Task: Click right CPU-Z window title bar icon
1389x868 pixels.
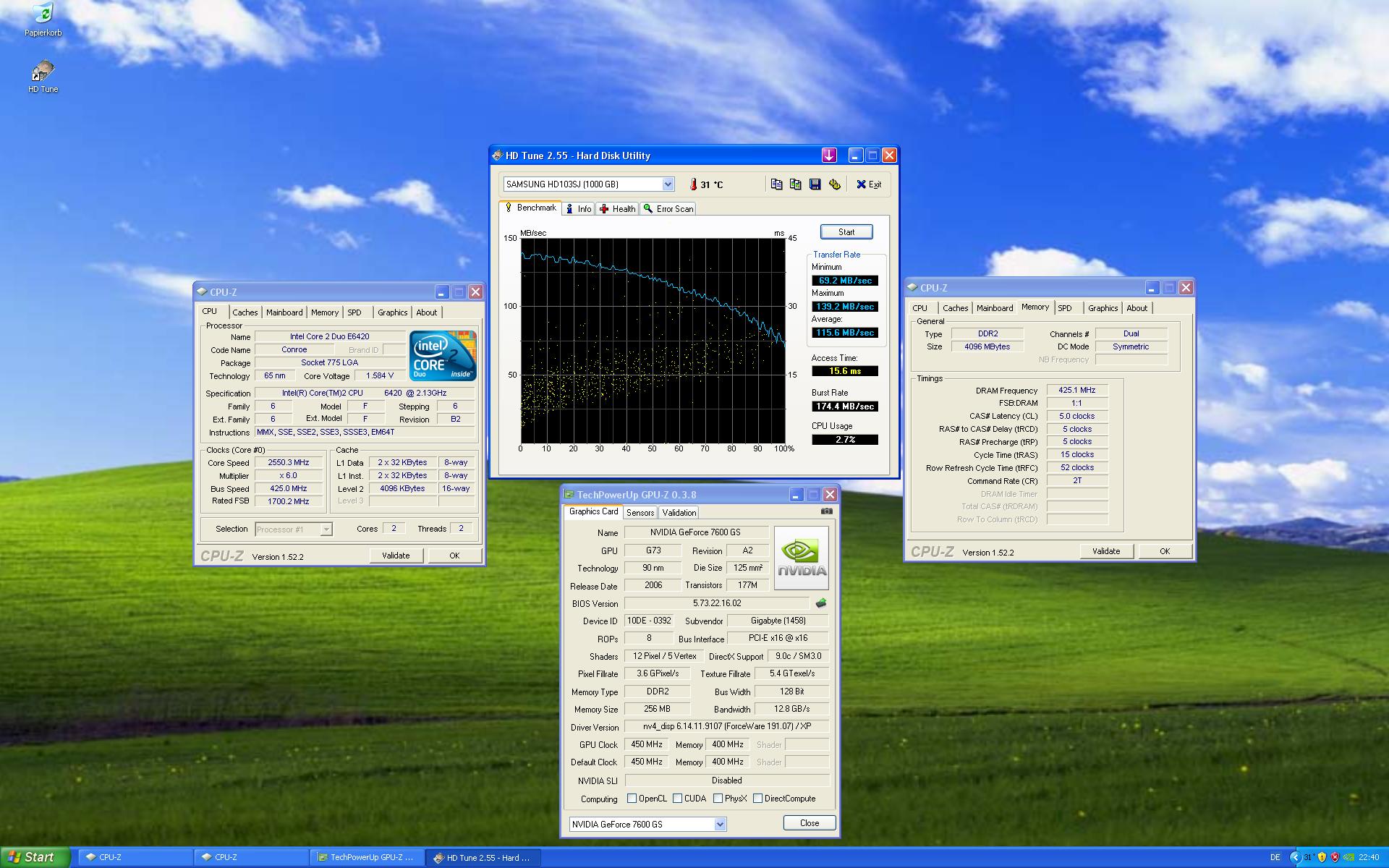Action: coord(912,287)
